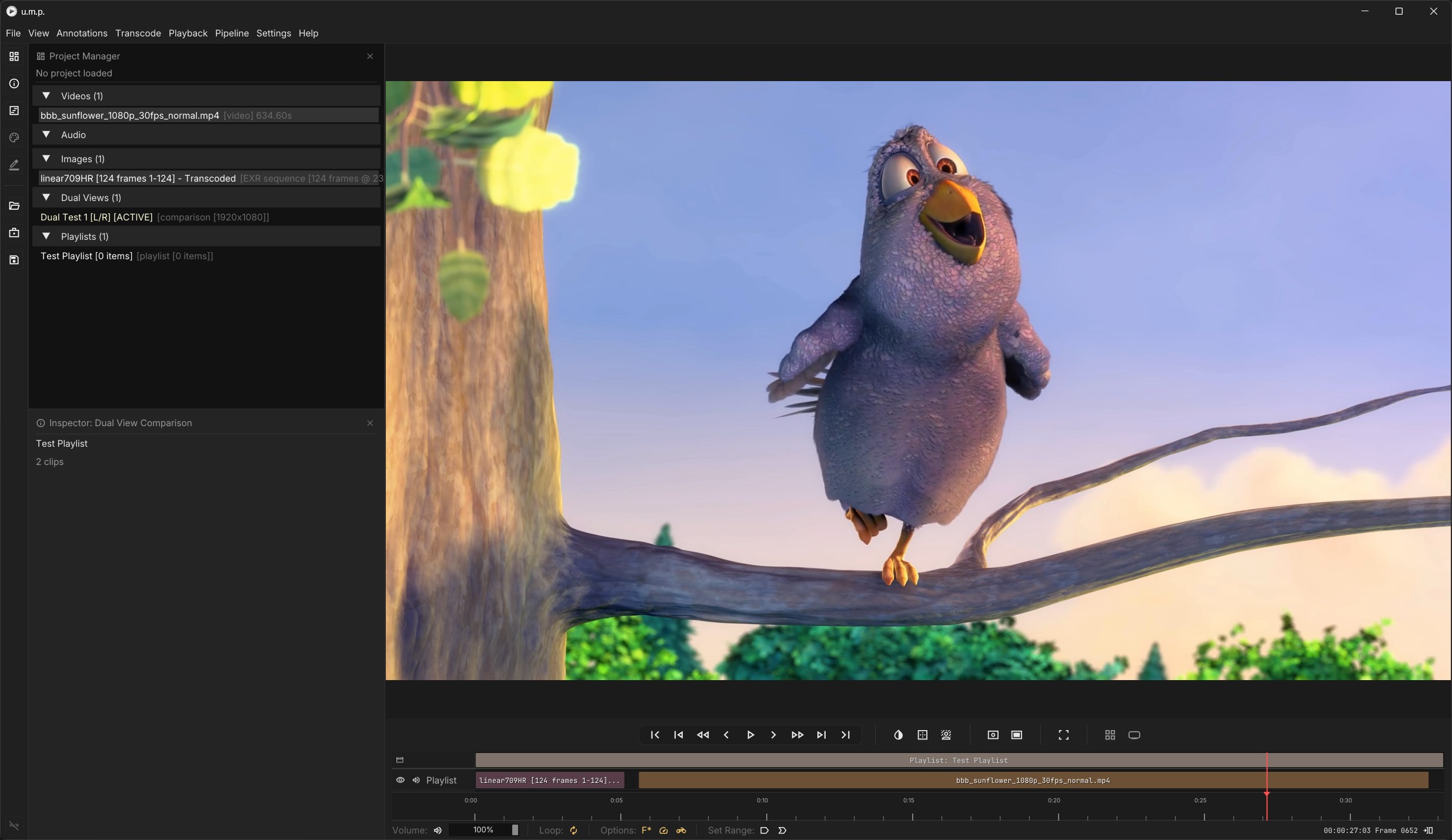This screenshot has width=1452, height=840.
Task: Click the half-circle compare mode icon
Action: tap(898, 735)
